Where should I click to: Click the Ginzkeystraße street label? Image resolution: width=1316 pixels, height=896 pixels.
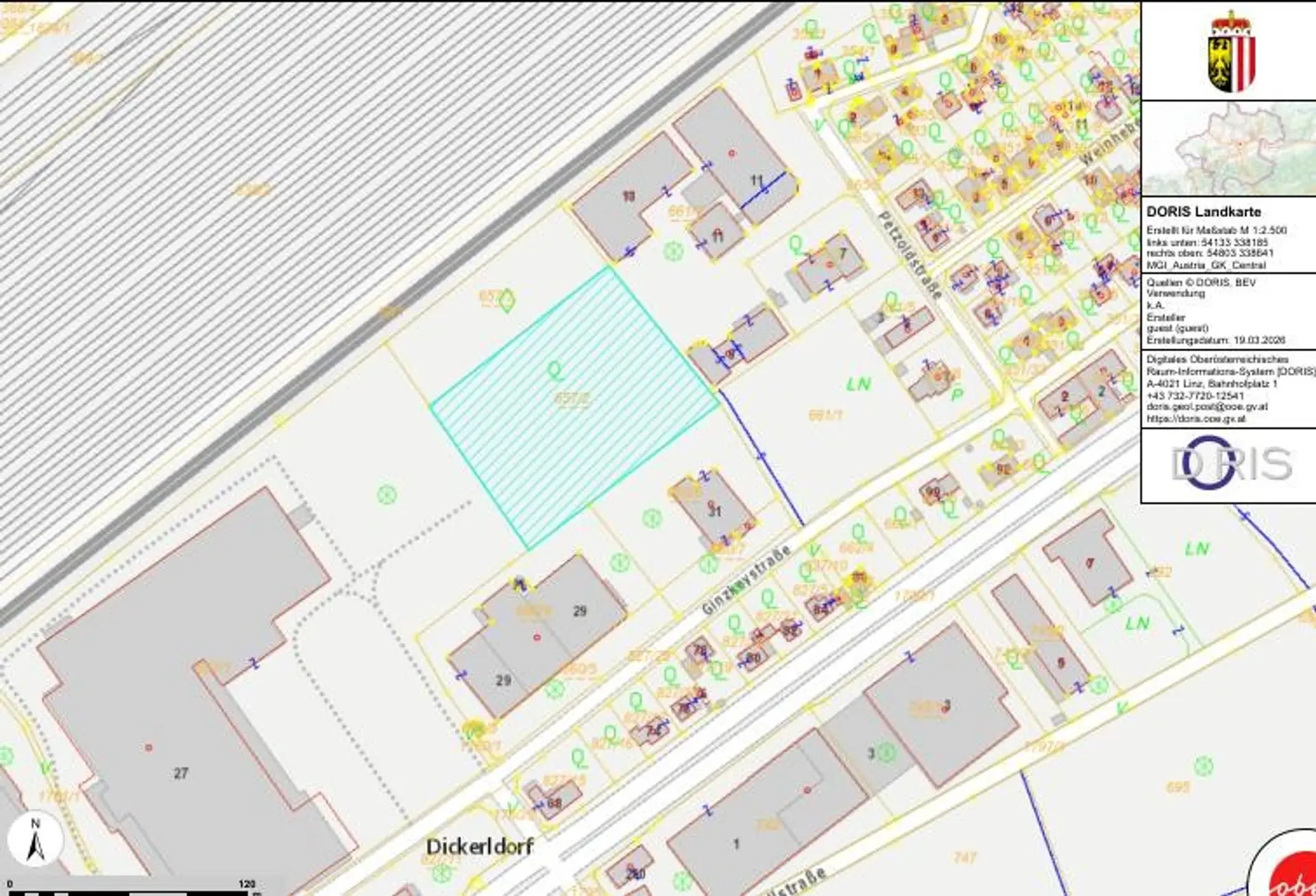tap(746, 580)
